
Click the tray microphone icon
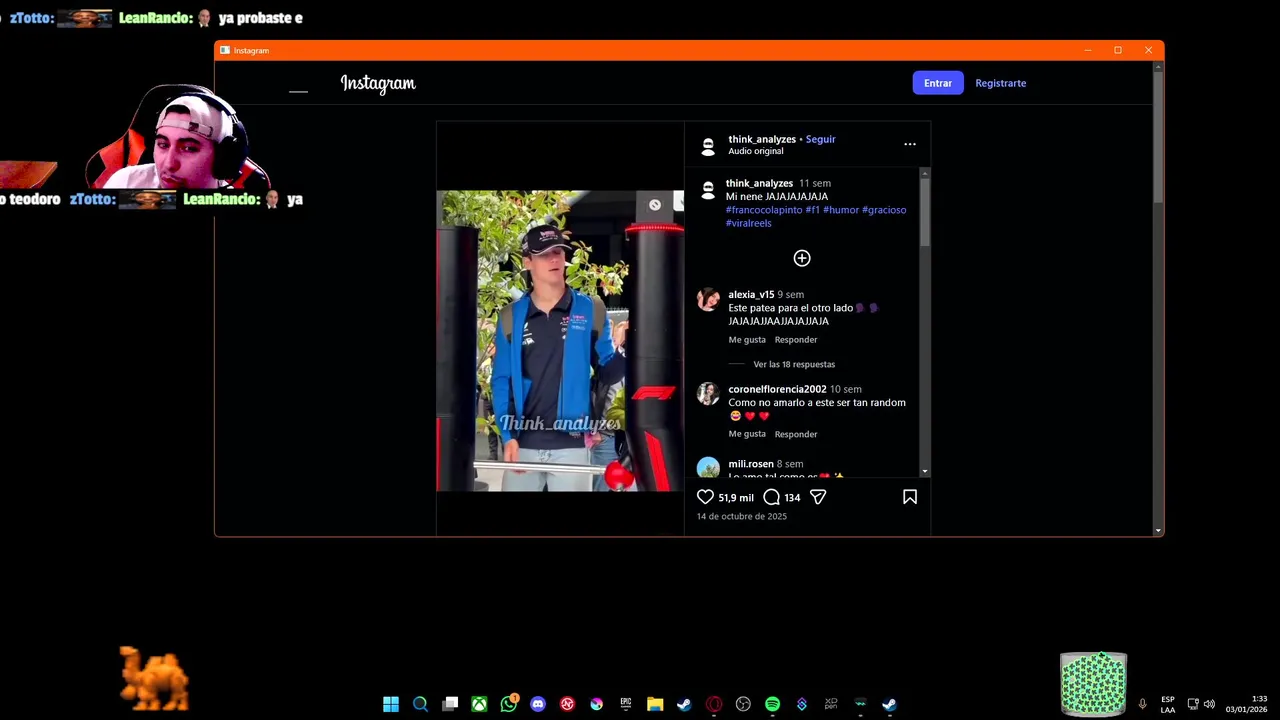[x=1142, y=704]
